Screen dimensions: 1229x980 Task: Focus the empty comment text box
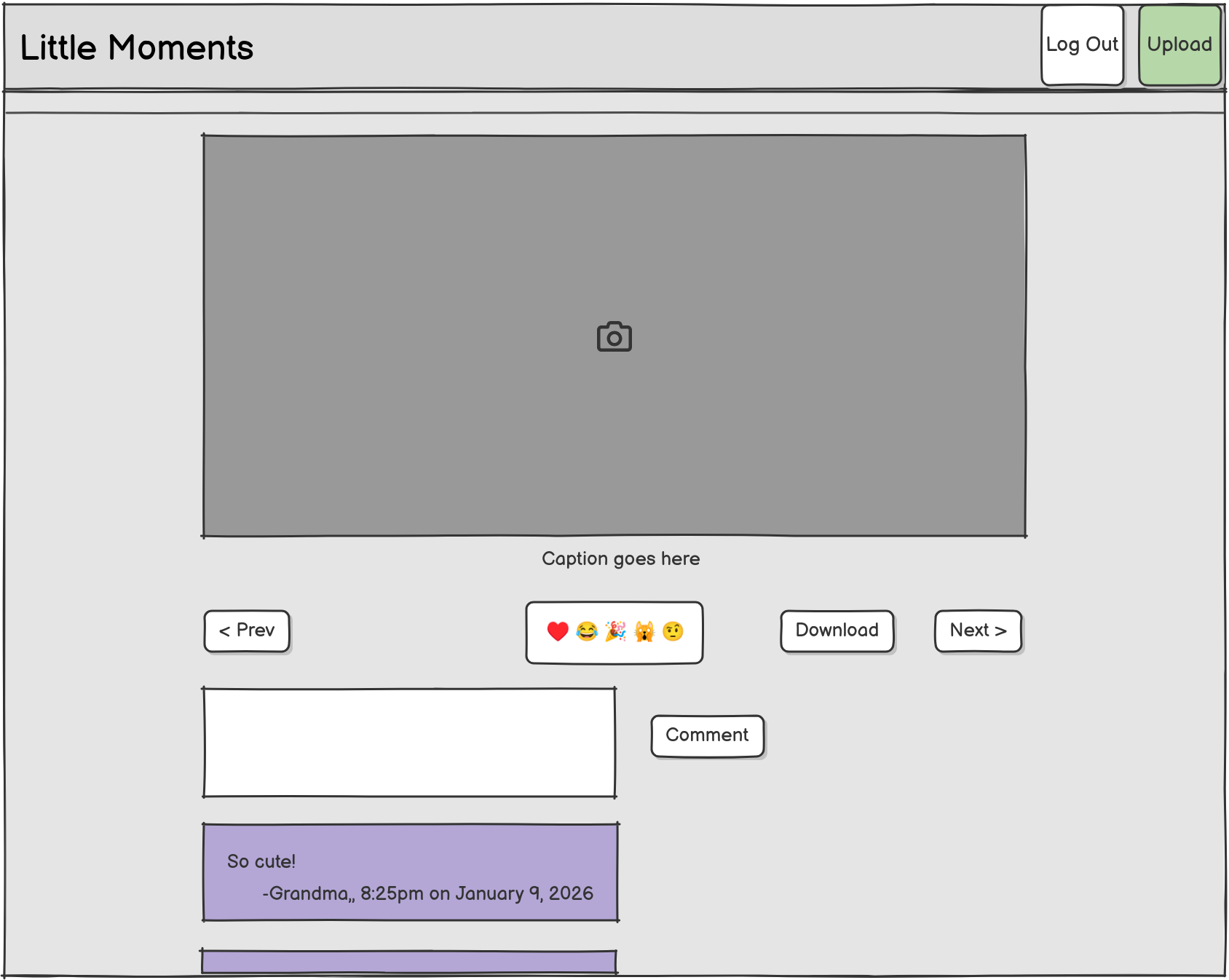coord(409,743)
